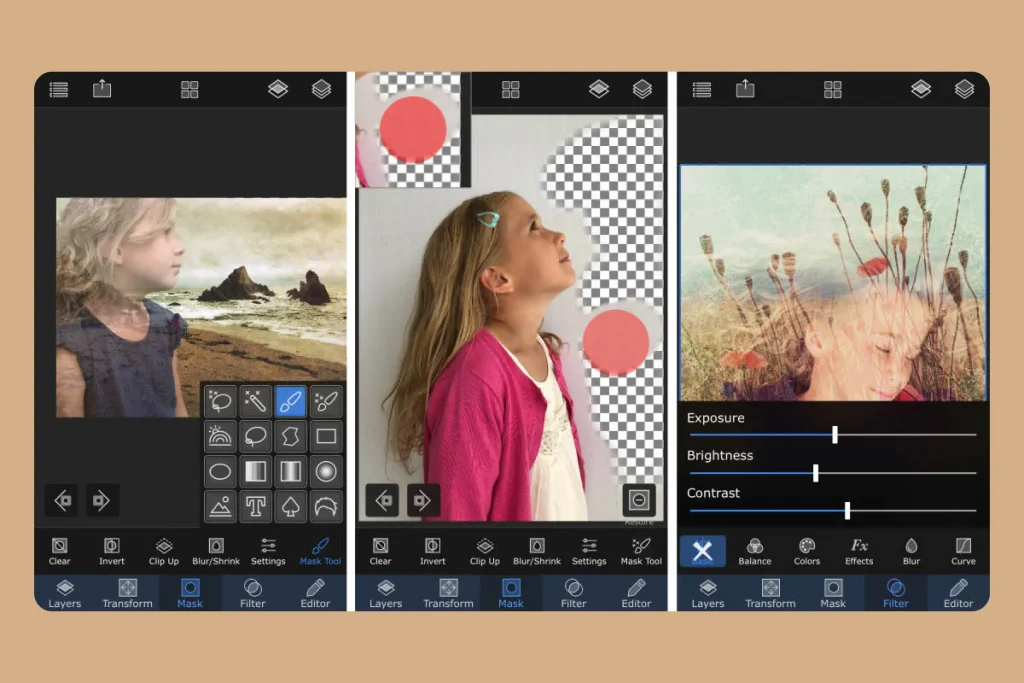Pick the rectangle mask tool

click(x=325, y=437)
